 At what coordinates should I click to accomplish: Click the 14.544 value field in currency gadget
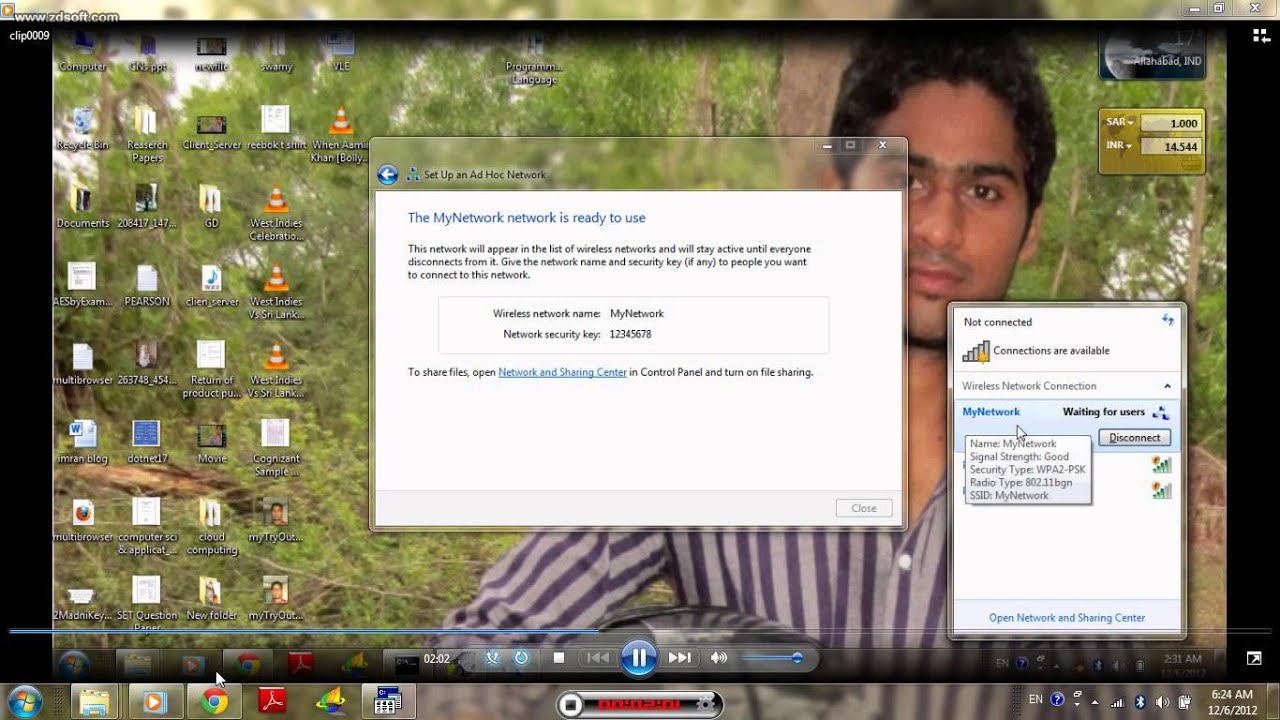pyautogui.click(x=1169, y=147)
